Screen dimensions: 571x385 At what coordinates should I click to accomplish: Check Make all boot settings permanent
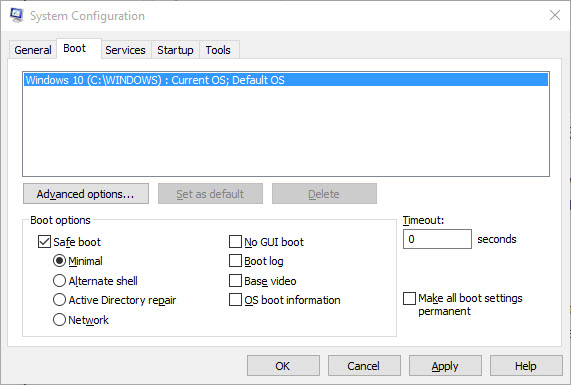[409, 298]
